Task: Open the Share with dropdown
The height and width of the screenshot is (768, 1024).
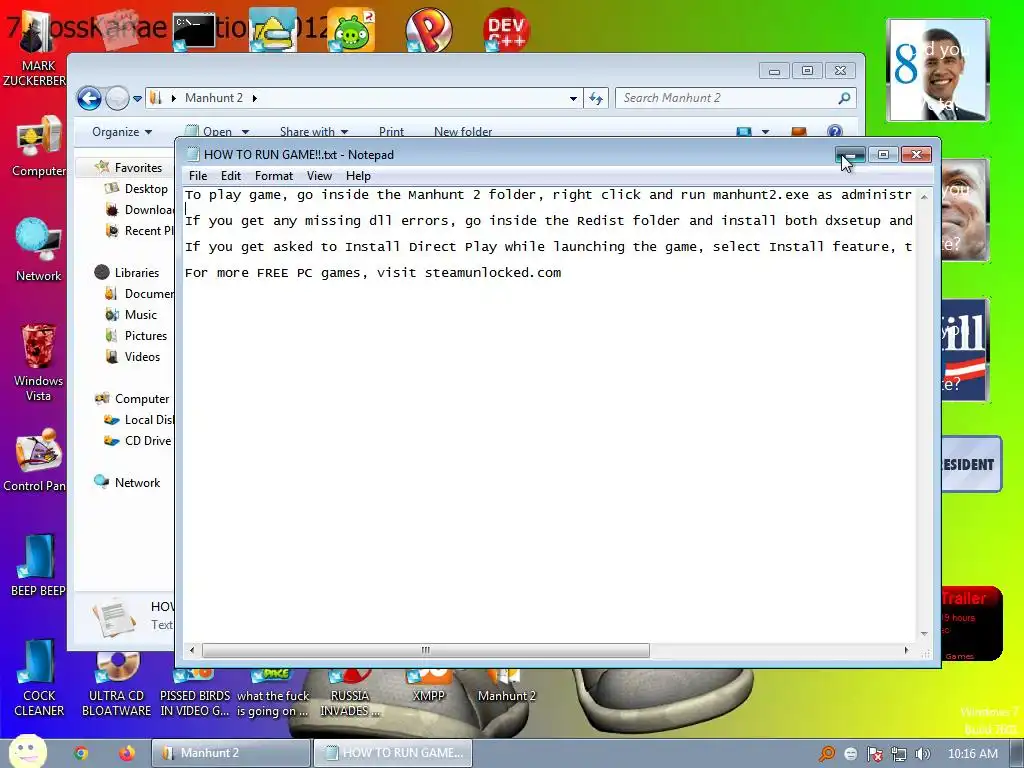Action: [313, 132]
